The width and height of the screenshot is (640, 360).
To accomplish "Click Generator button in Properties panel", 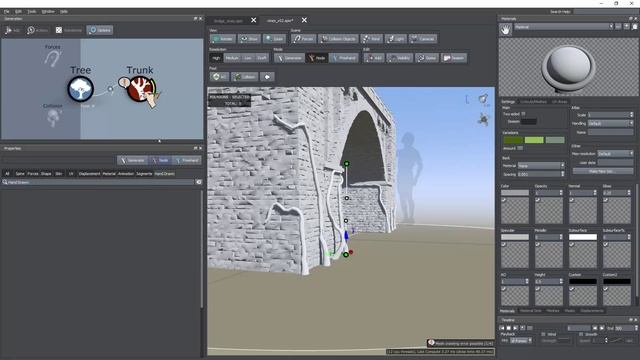I will [133, 160].
